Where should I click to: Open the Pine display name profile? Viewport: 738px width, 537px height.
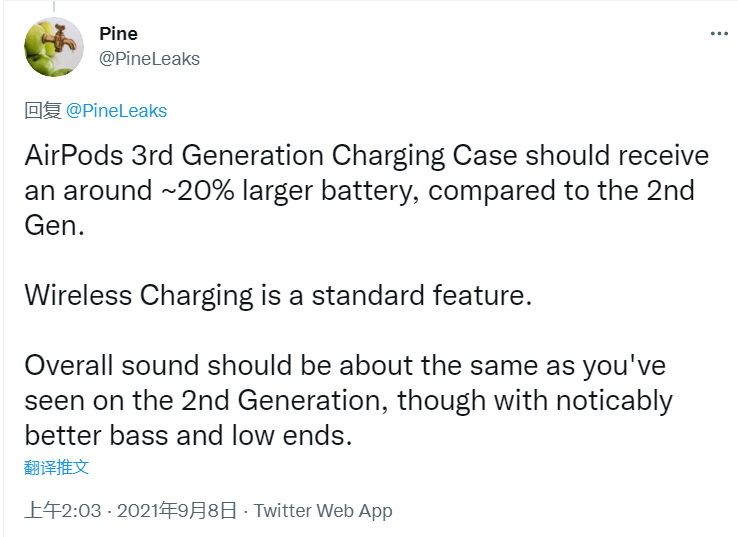[x=119, y=35]
